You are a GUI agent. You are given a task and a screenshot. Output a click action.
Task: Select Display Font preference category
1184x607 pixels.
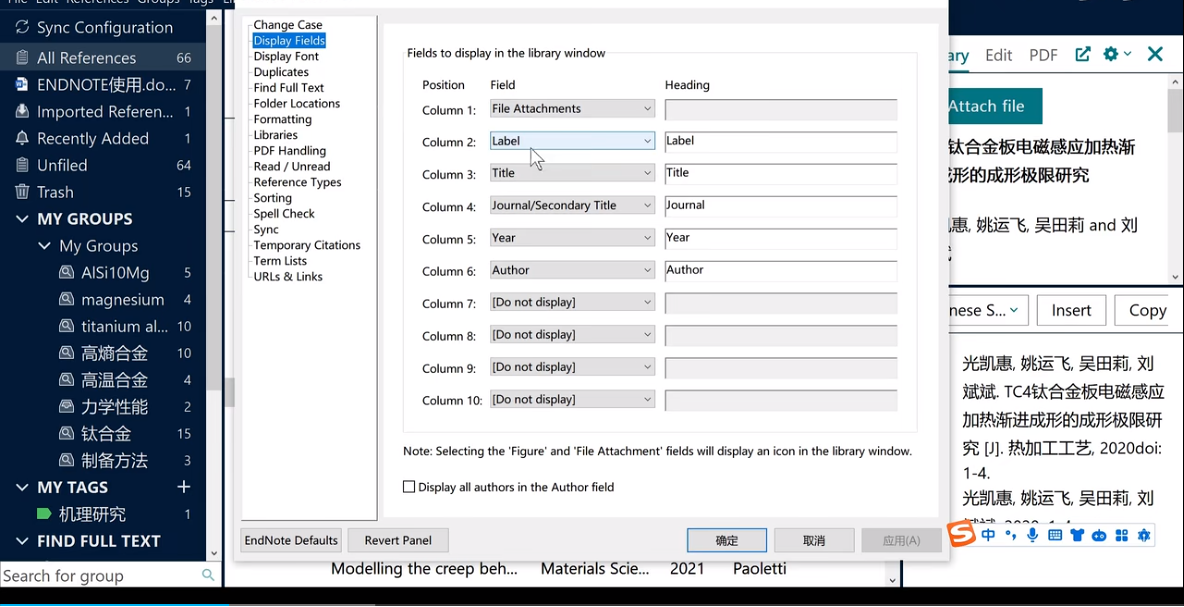286,57
